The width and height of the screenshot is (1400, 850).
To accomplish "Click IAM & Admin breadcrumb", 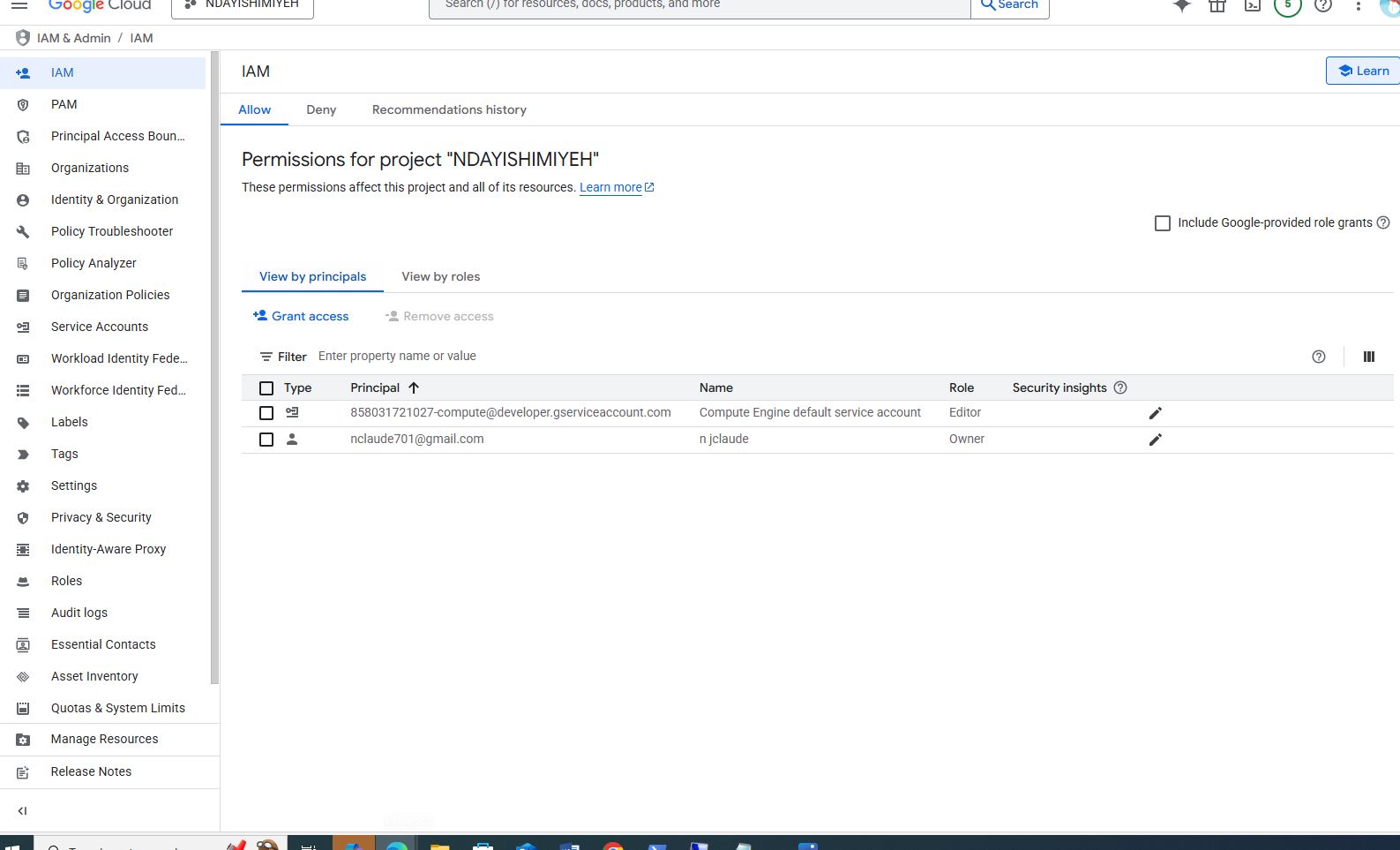I will coord(74,38).
